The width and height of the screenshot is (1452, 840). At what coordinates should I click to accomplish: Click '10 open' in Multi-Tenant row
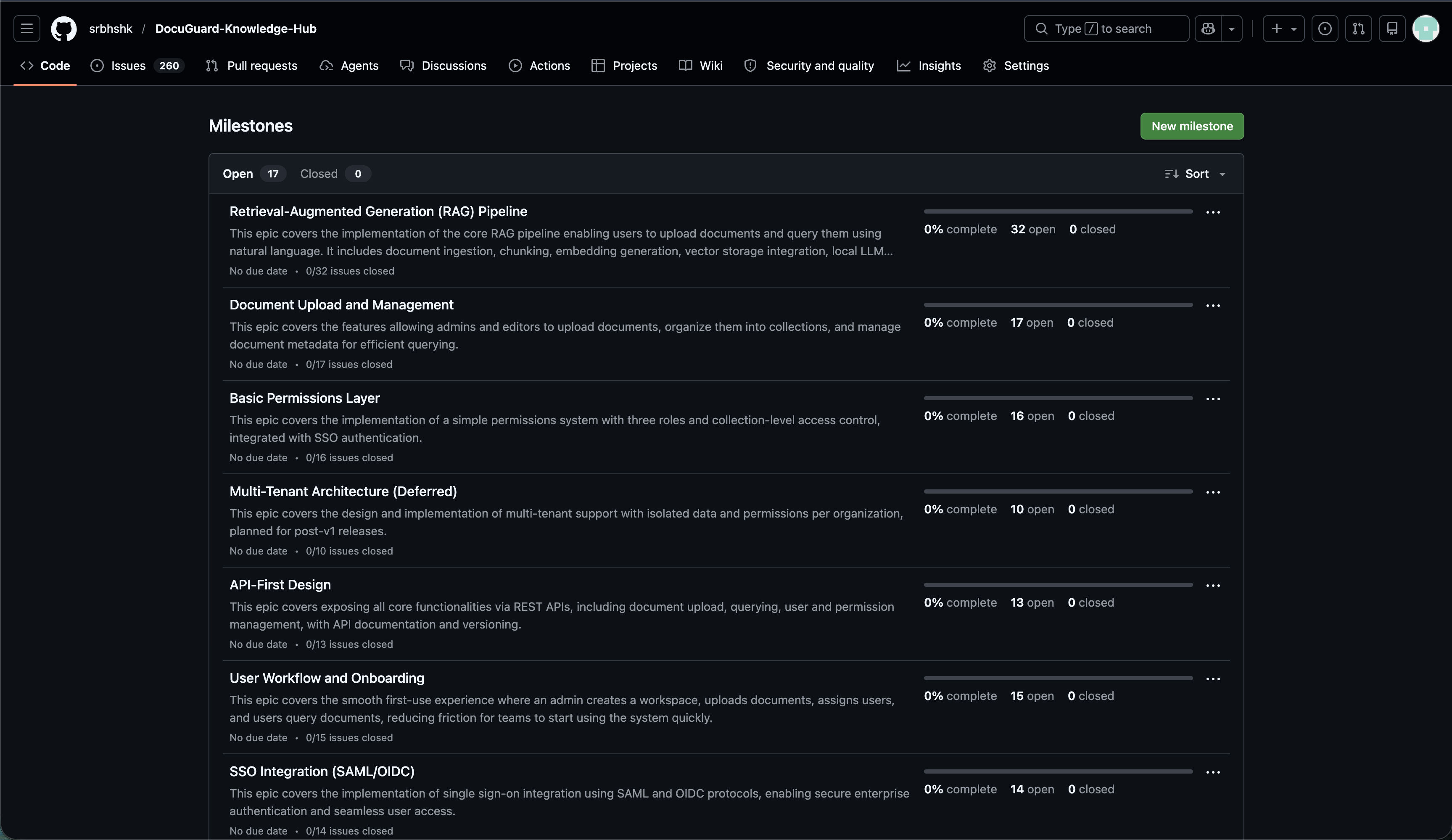pyautogui.click(x=1032, y=509)
